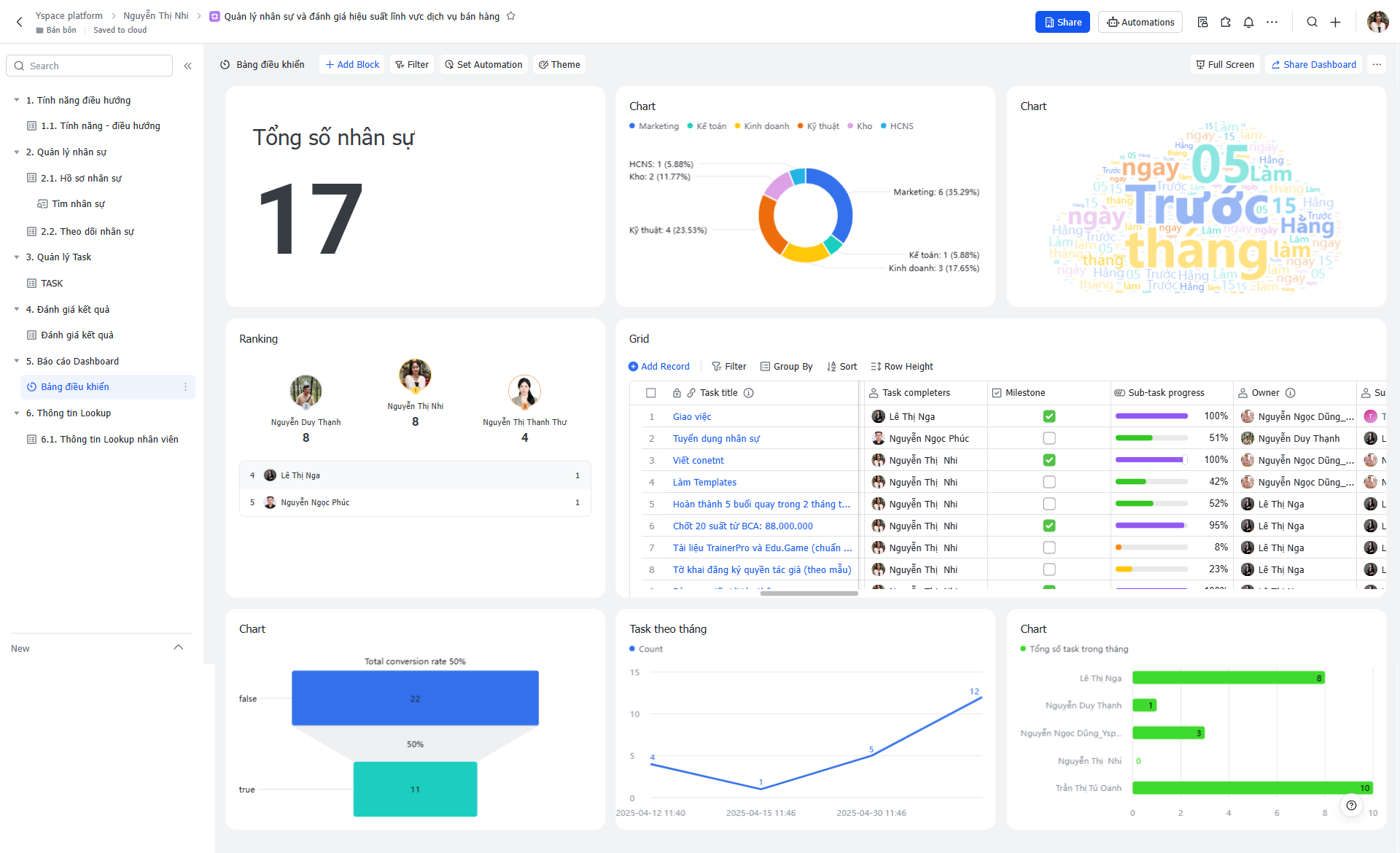
Task: Click Add Record in Grid
Action: coord(659,366)
